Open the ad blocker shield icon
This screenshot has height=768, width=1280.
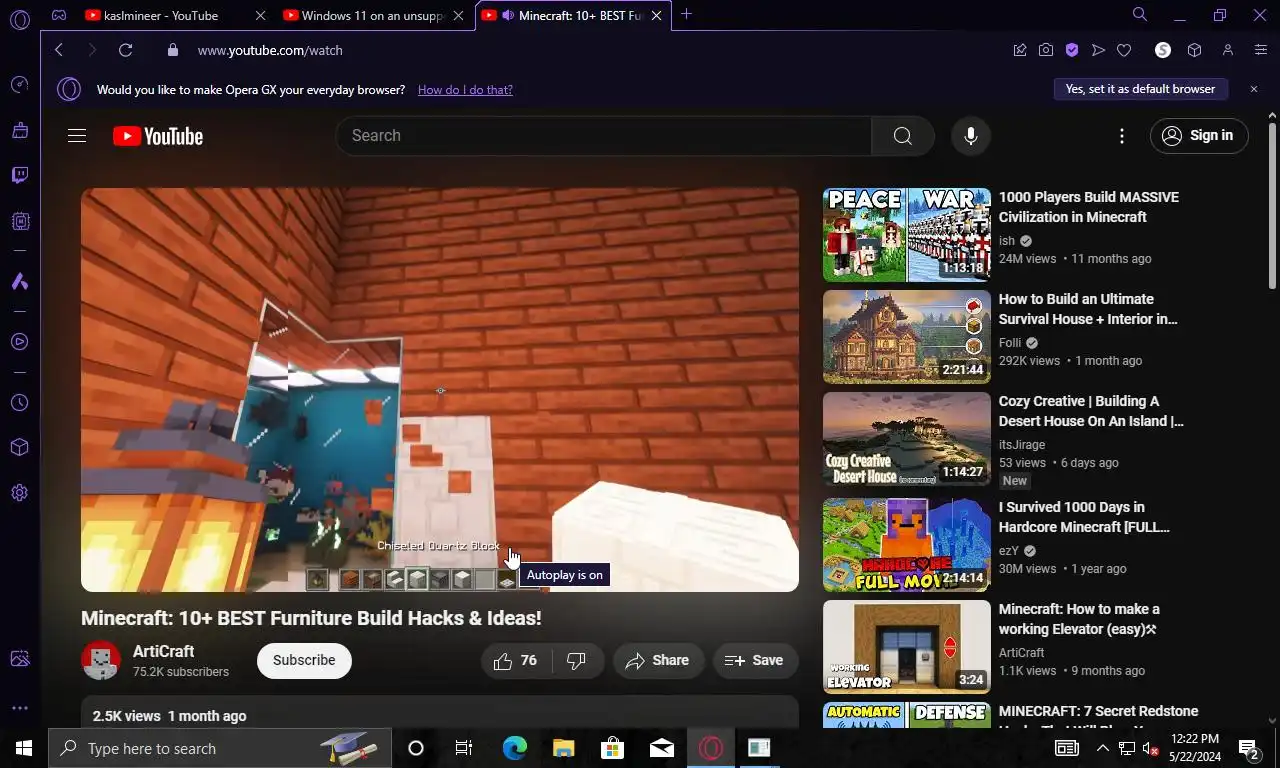1072,50
